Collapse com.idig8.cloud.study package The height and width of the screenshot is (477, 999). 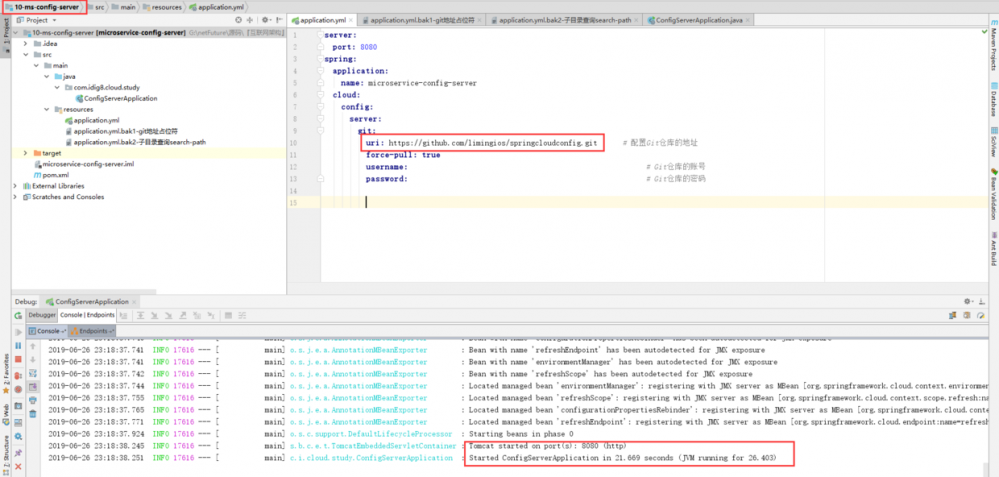[57, 87]
